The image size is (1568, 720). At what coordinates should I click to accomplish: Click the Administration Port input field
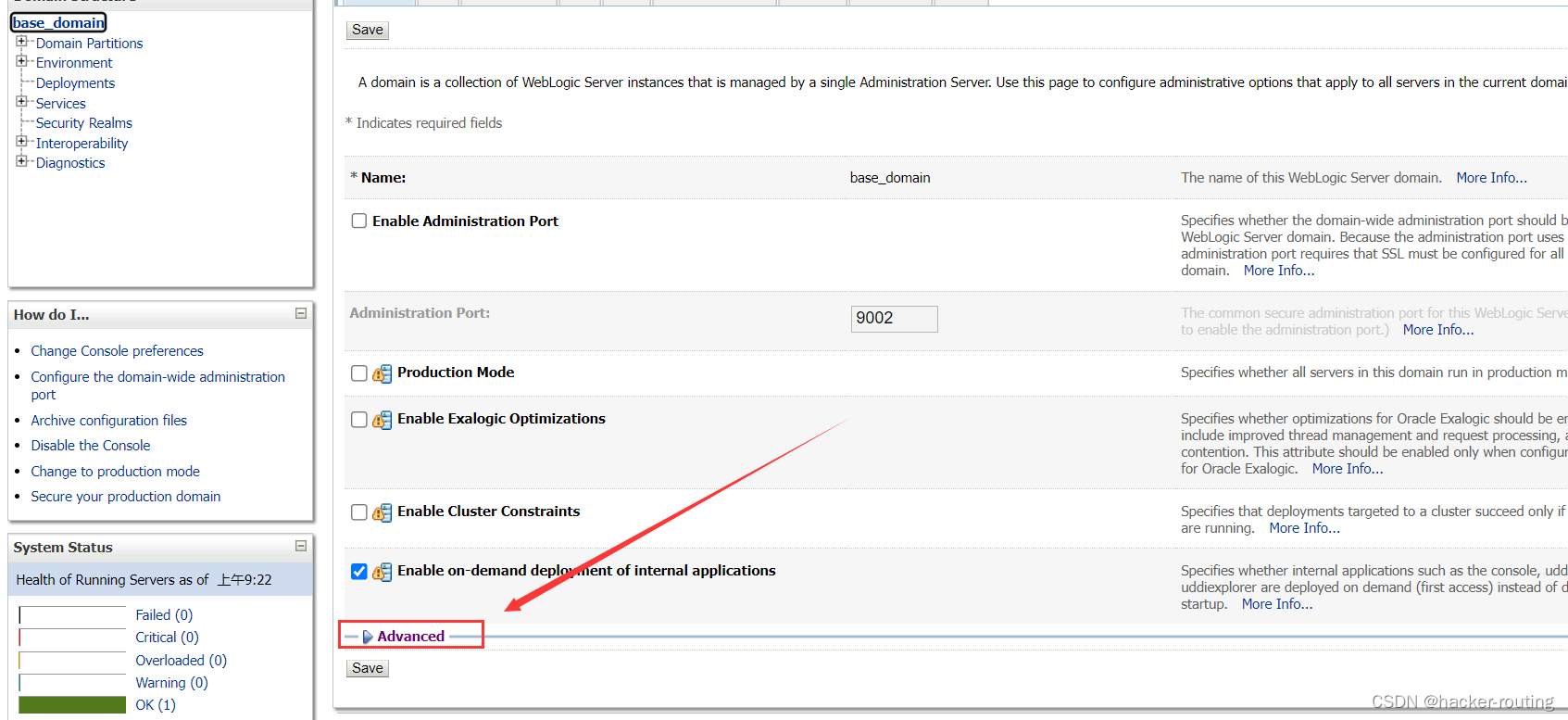(x=894, y=319)
